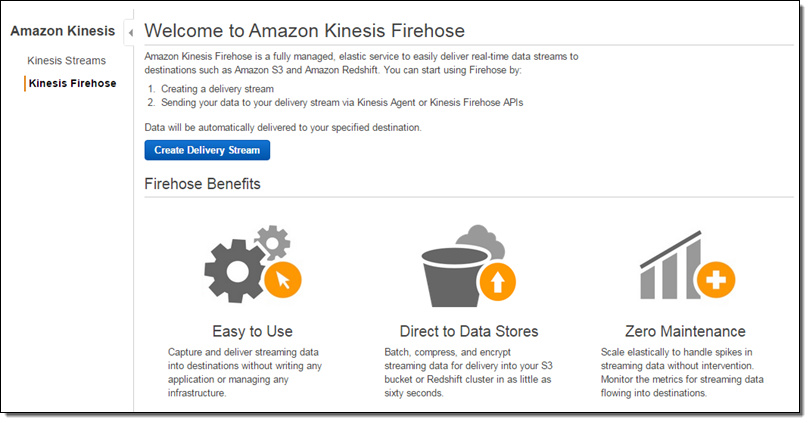Click the Direct to Data Stores heading
810x423 pixels.
[x=469, y=331]
